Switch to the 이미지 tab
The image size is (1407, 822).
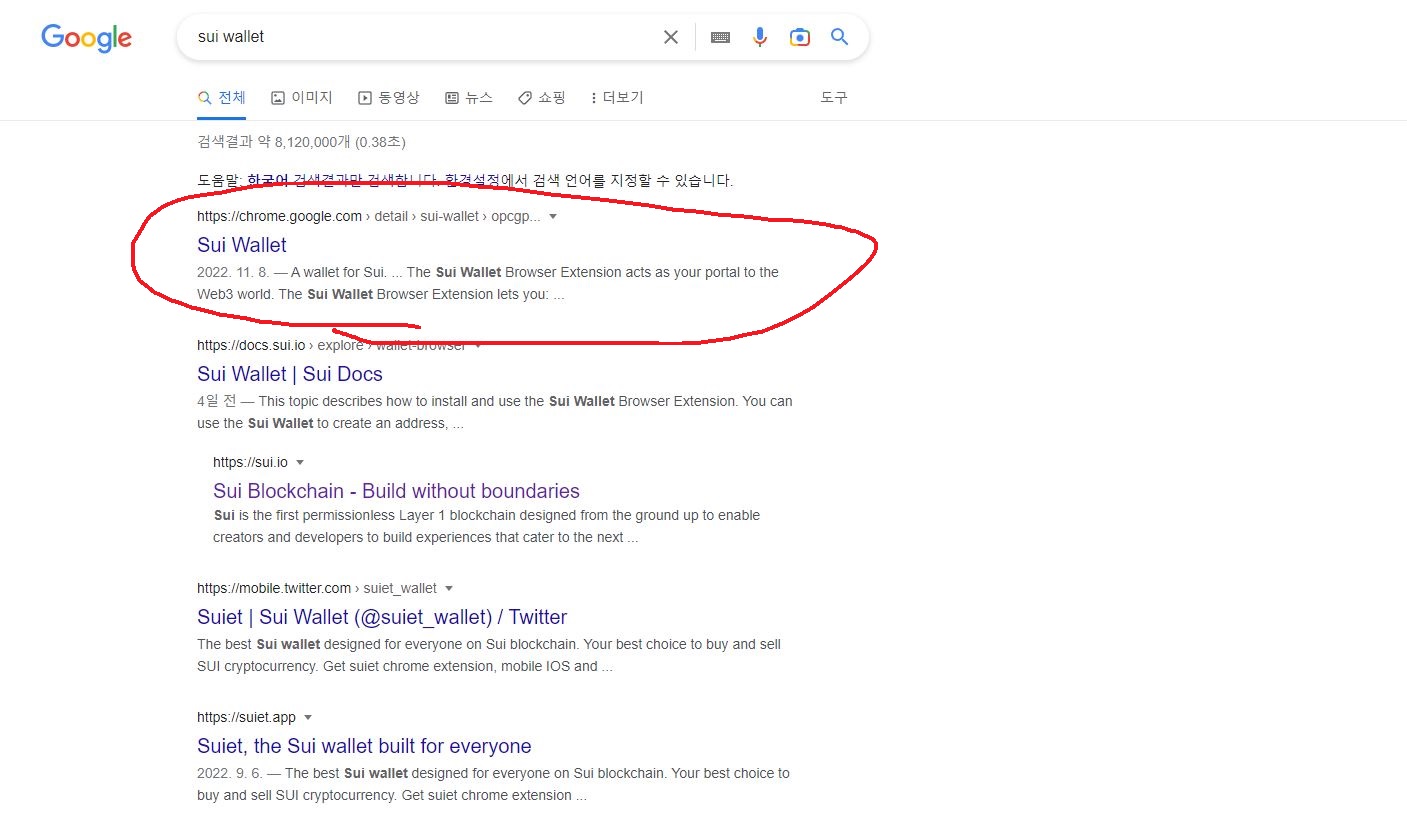[x=302, y=97]
